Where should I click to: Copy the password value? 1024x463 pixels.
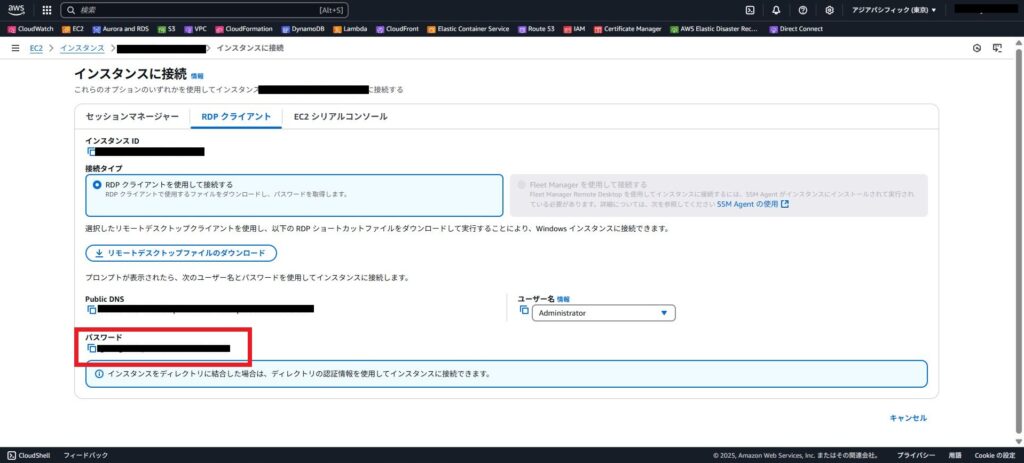click(x=91, y=348)
